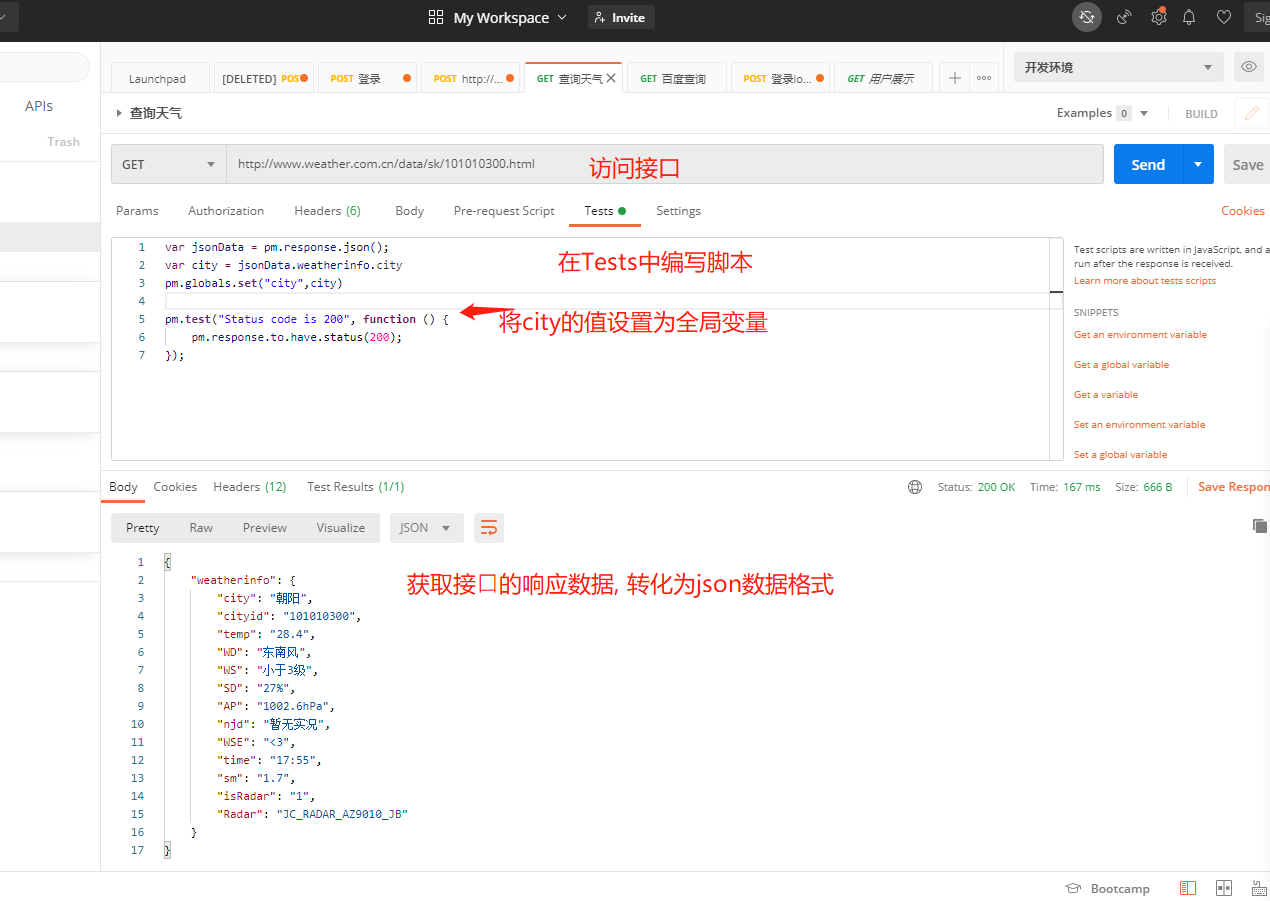
Task: Switch to two-pane view icon
Action: pyautogui.click(x=1223, y=888)
